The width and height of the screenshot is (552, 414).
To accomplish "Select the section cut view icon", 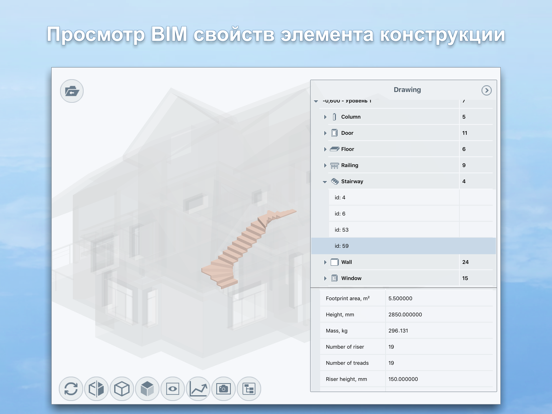I will tap(96, 389).
